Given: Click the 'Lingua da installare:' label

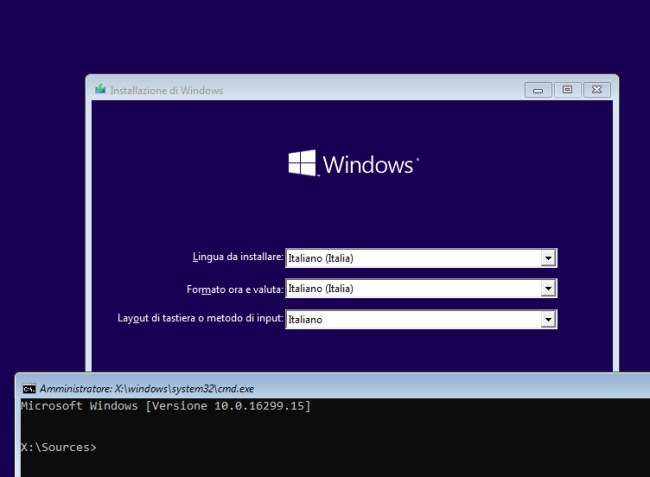Looking at the screenshot, I should click(238, 257).
